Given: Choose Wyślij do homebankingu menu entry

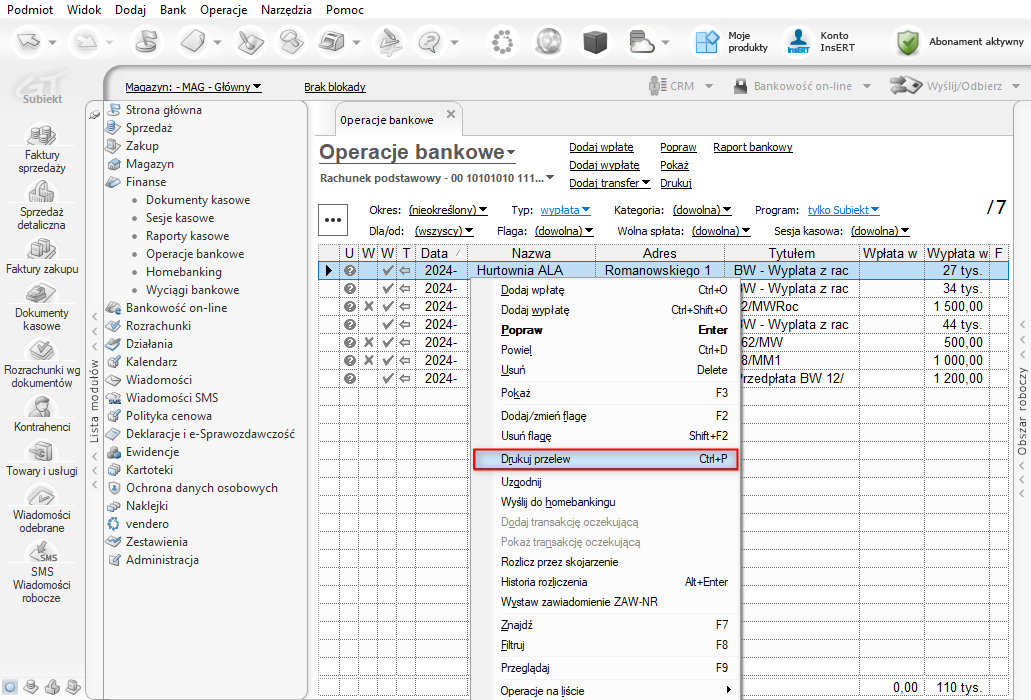Looking at the screenshot, I should click(558, 501).
